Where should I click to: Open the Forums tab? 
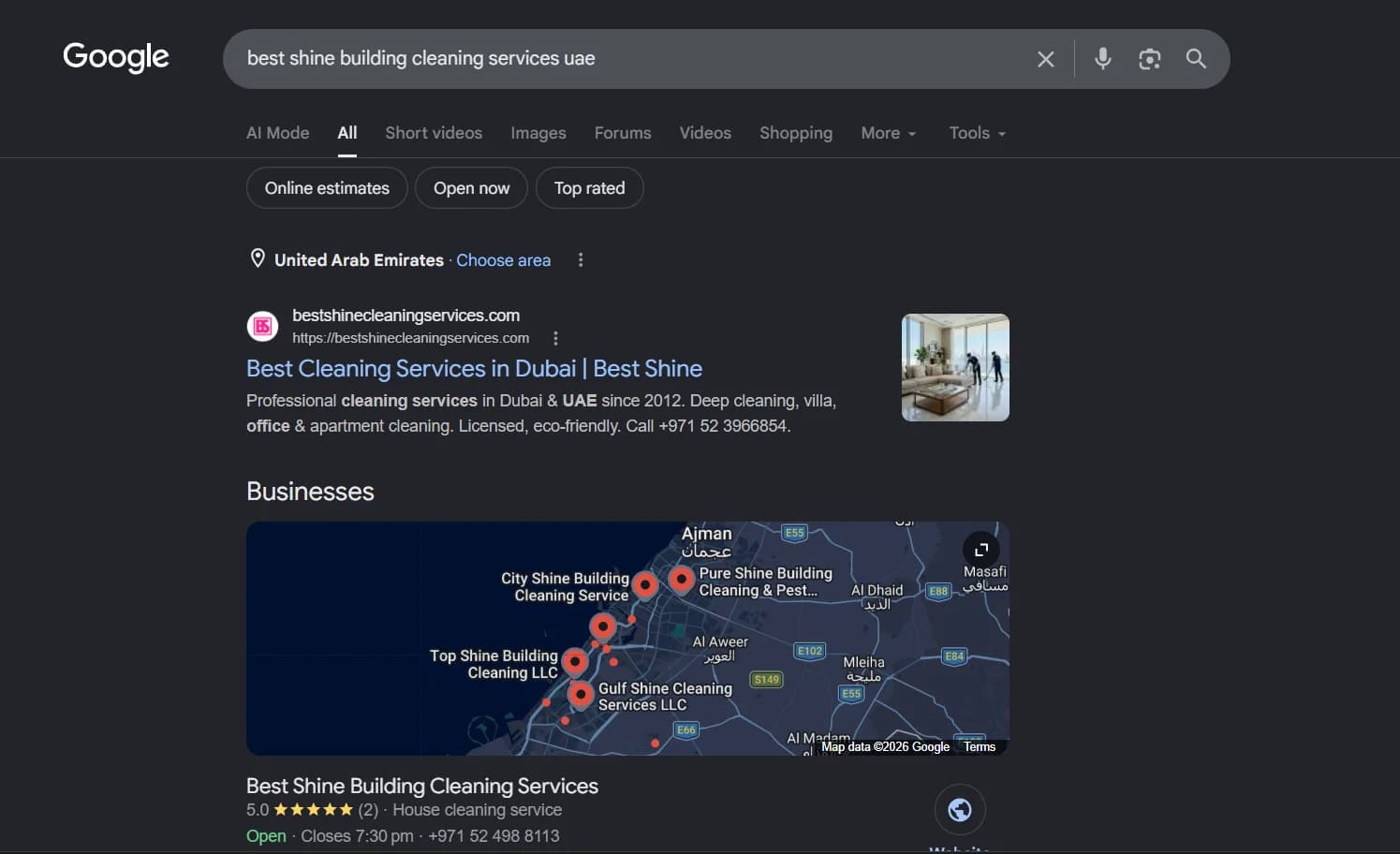pyautogui.click(x=623, y=133)
